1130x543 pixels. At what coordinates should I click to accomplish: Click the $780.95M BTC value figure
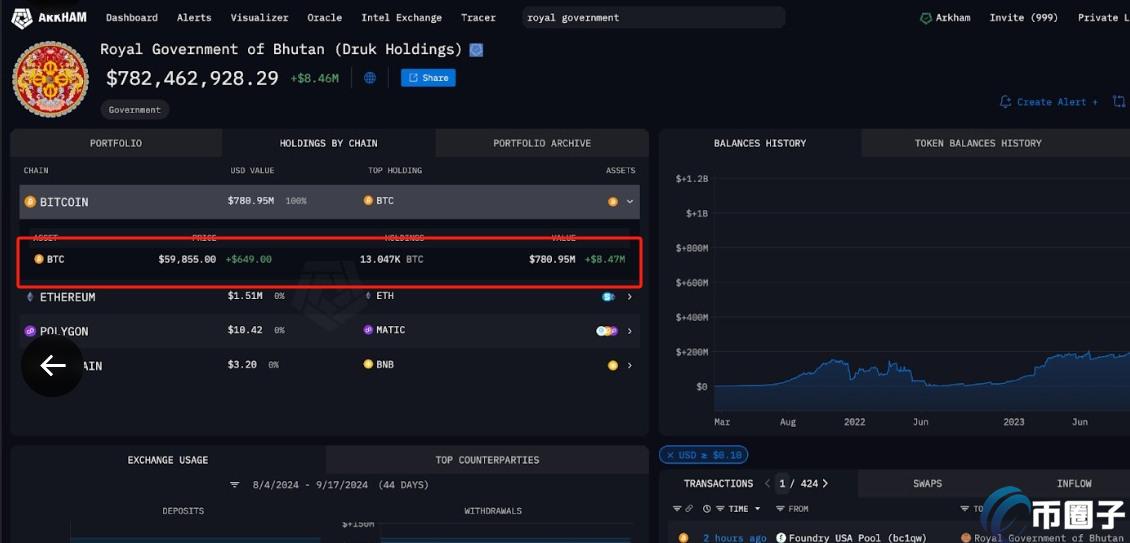[552, 259]
